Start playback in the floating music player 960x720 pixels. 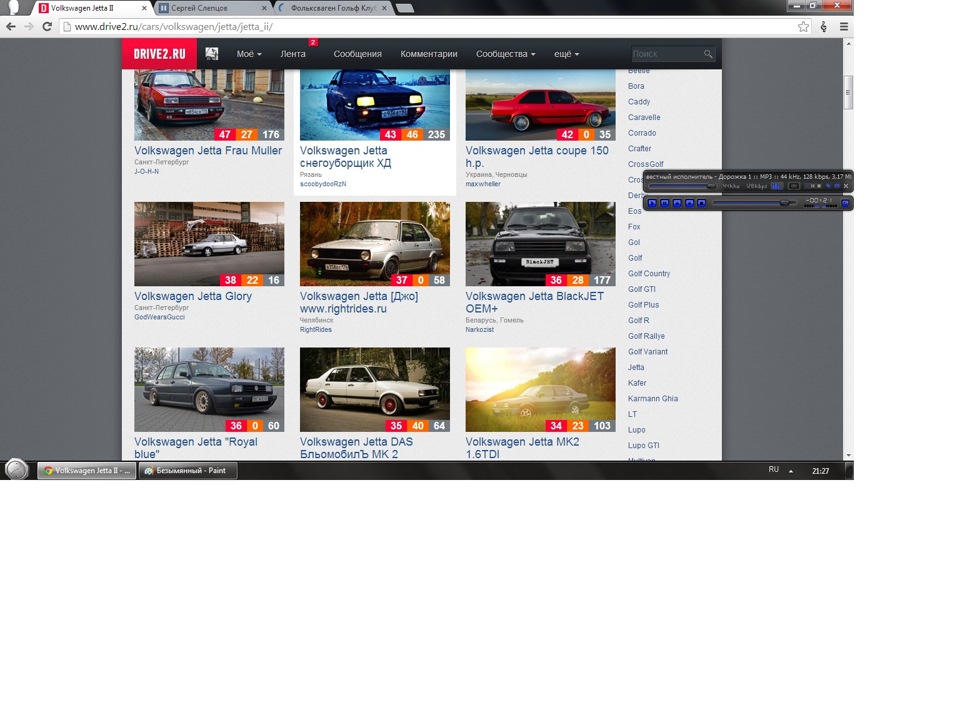pyautogui.click(x=652, y=203)
